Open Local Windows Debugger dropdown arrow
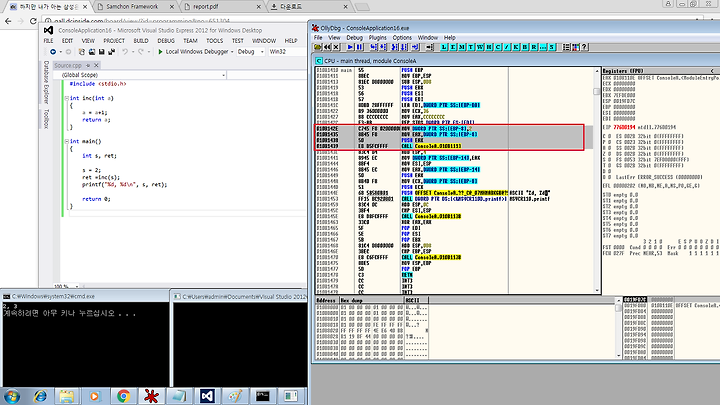 [232, 52]
